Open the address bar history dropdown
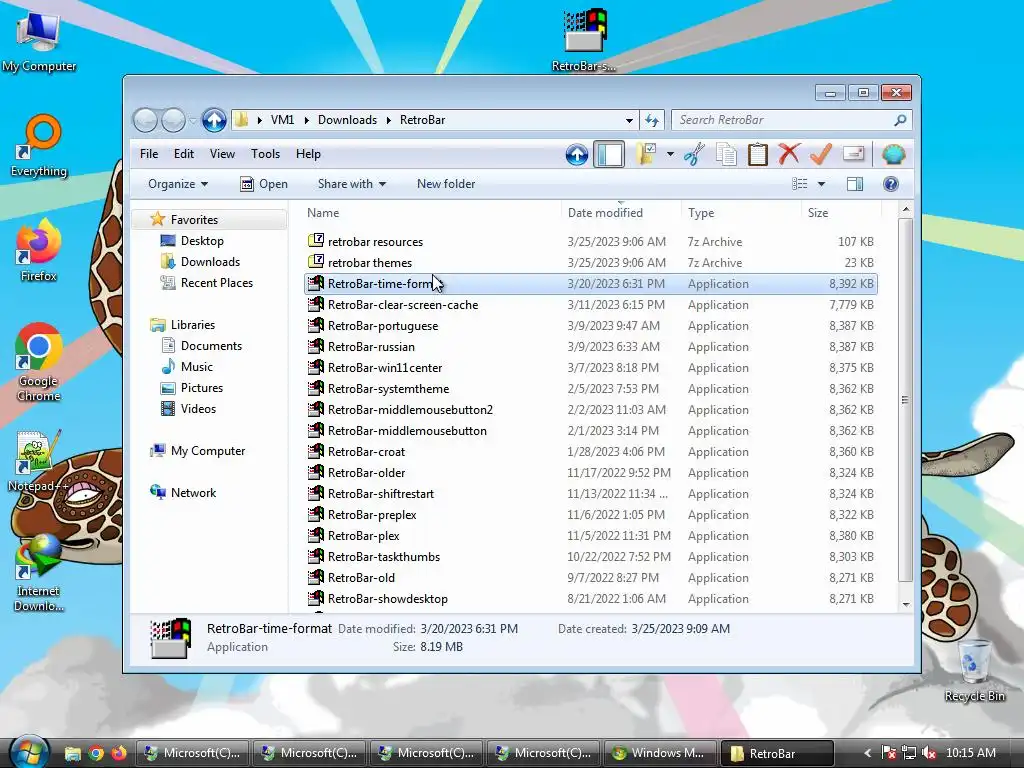 (x=629, y=120)
